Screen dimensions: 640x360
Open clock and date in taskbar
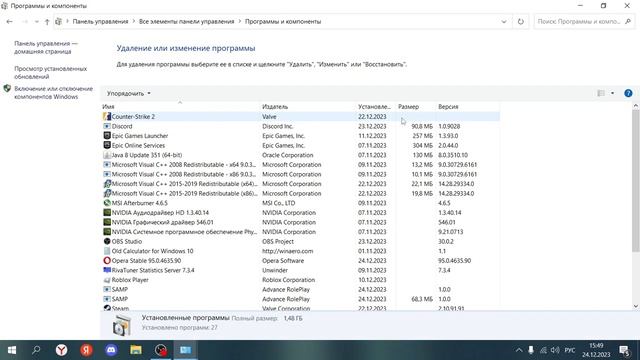point(596,350)
